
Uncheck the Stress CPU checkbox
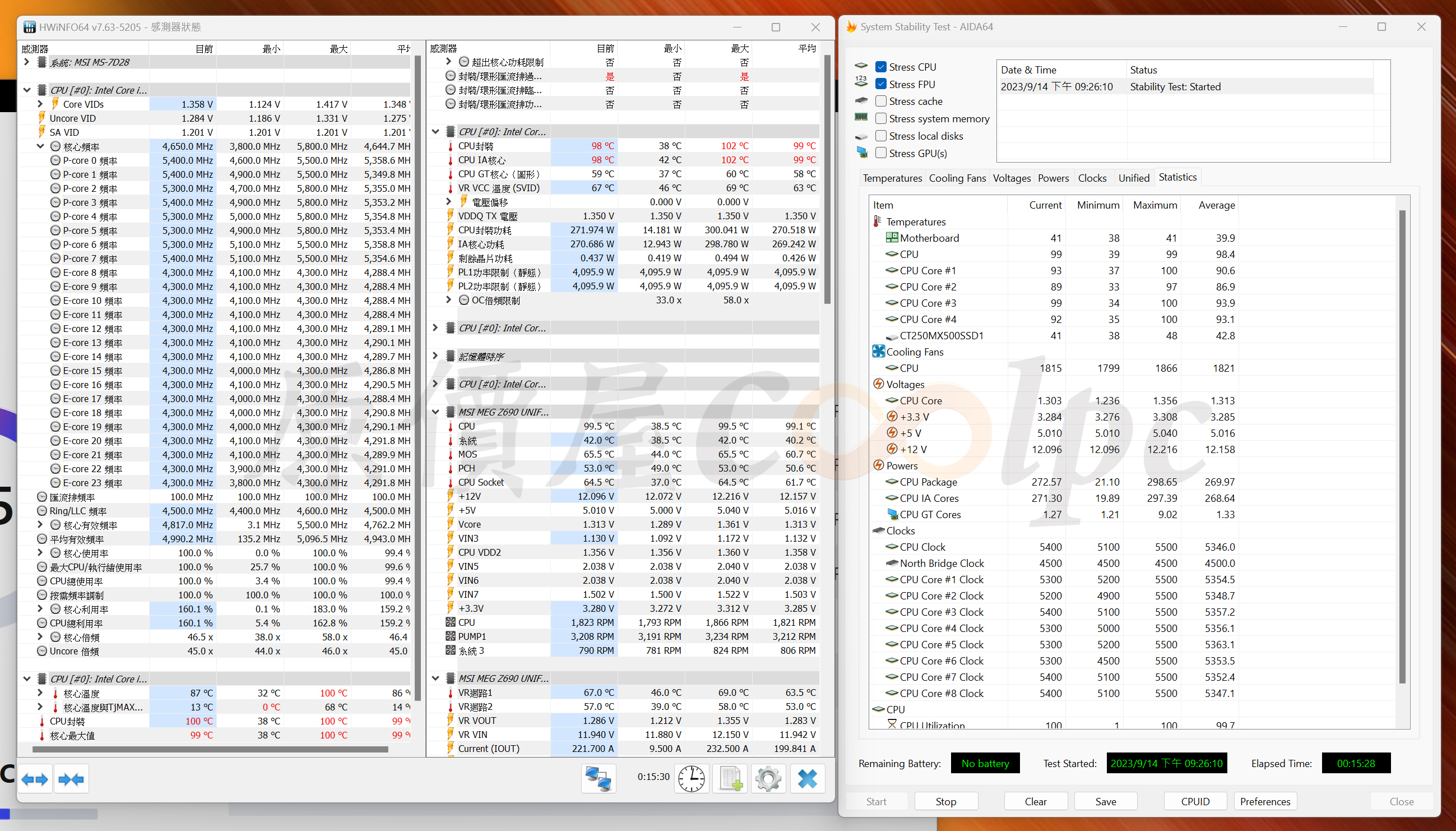pyautogui.click(x=881, y=67)
